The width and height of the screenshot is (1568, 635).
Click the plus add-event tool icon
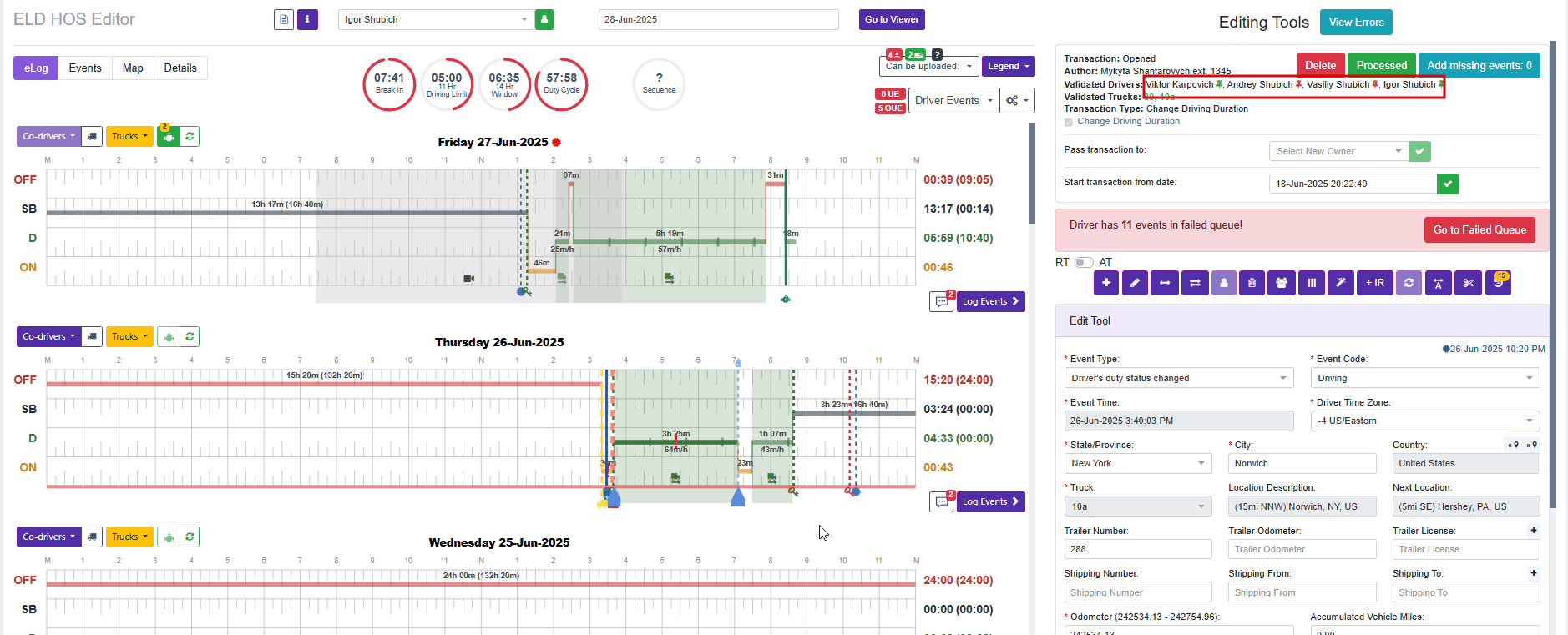tap(1106, 283)
